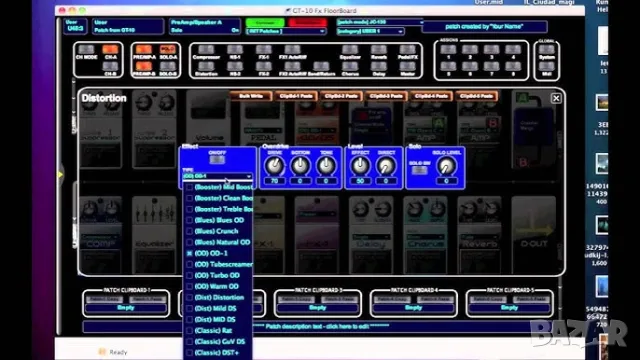Open the PREAMP-B button
This screenshot has width=640, height=360.
pyautogui.click(x=143, y=67)
